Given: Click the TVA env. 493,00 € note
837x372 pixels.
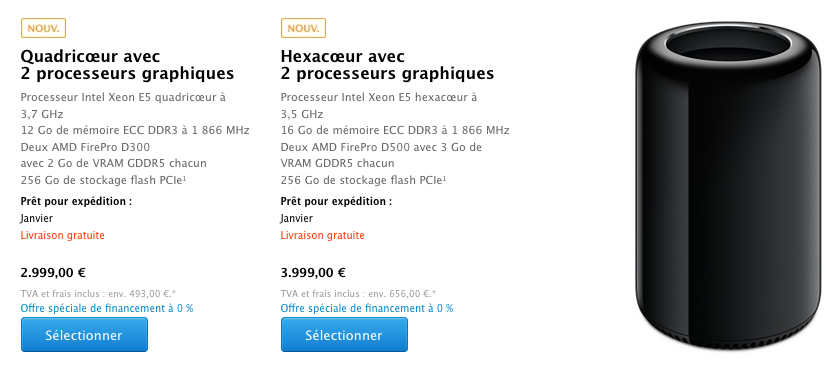Looking at the screenshot, I should click(x=99, y=293).
